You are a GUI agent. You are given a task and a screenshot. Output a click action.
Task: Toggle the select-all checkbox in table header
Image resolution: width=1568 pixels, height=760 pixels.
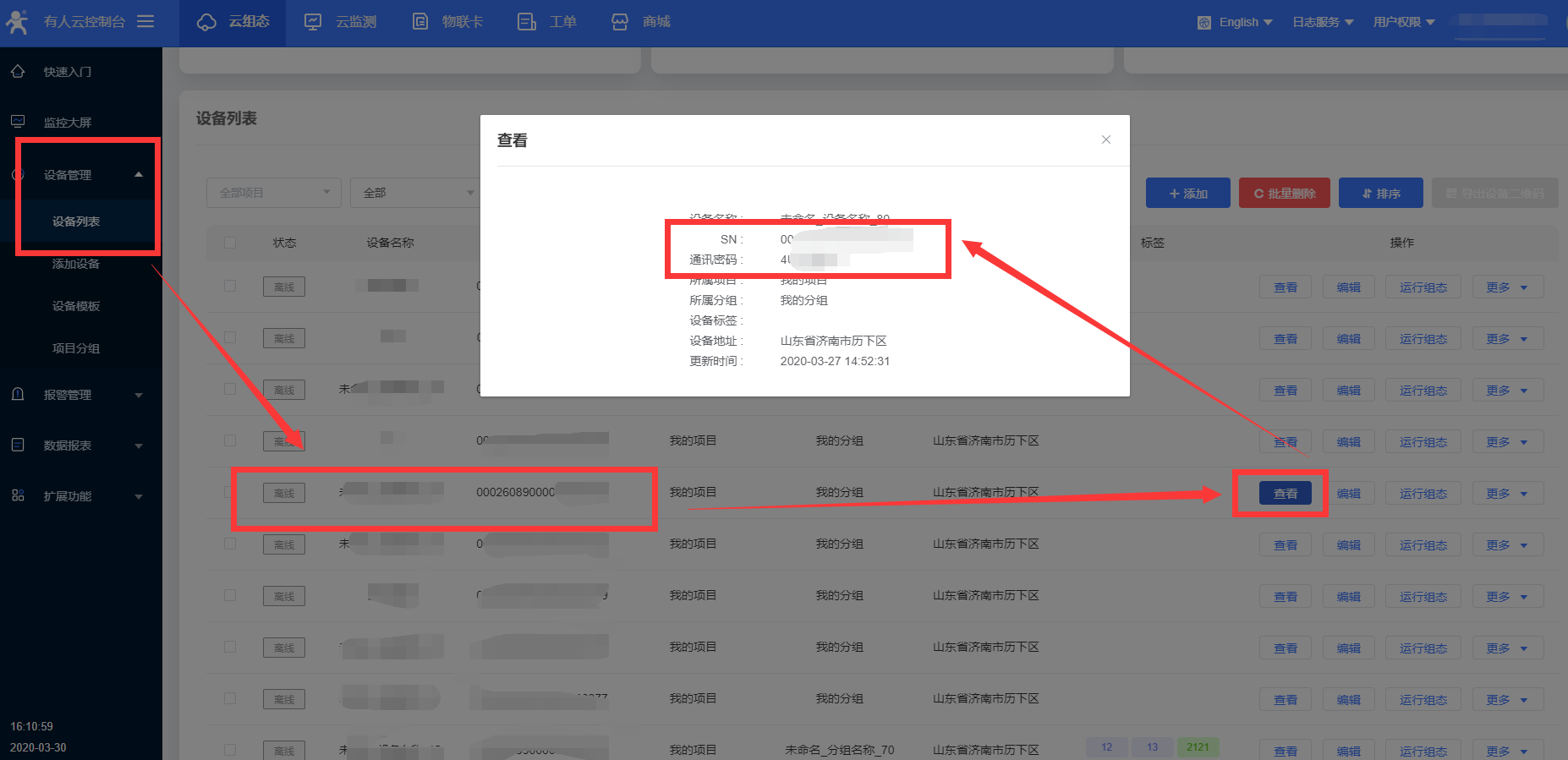230,243
